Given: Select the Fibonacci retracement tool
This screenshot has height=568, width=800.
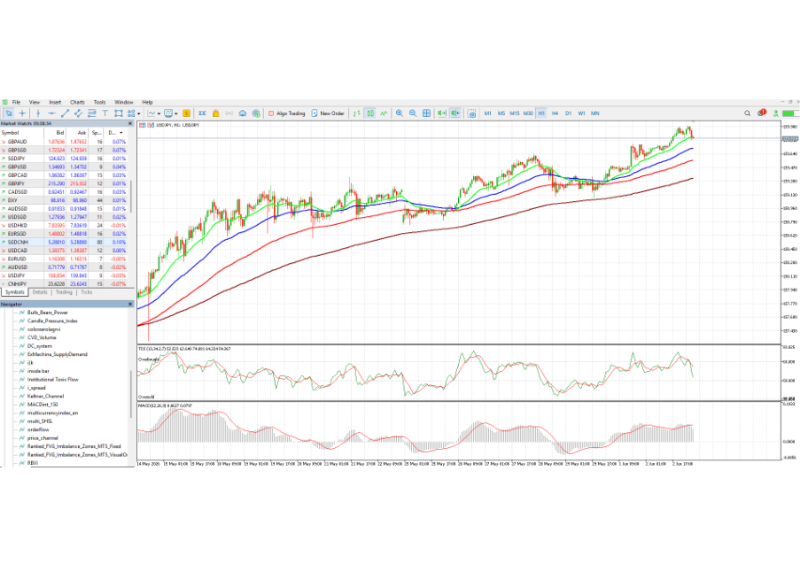Looking at the screenshot, I should [92, 113].
